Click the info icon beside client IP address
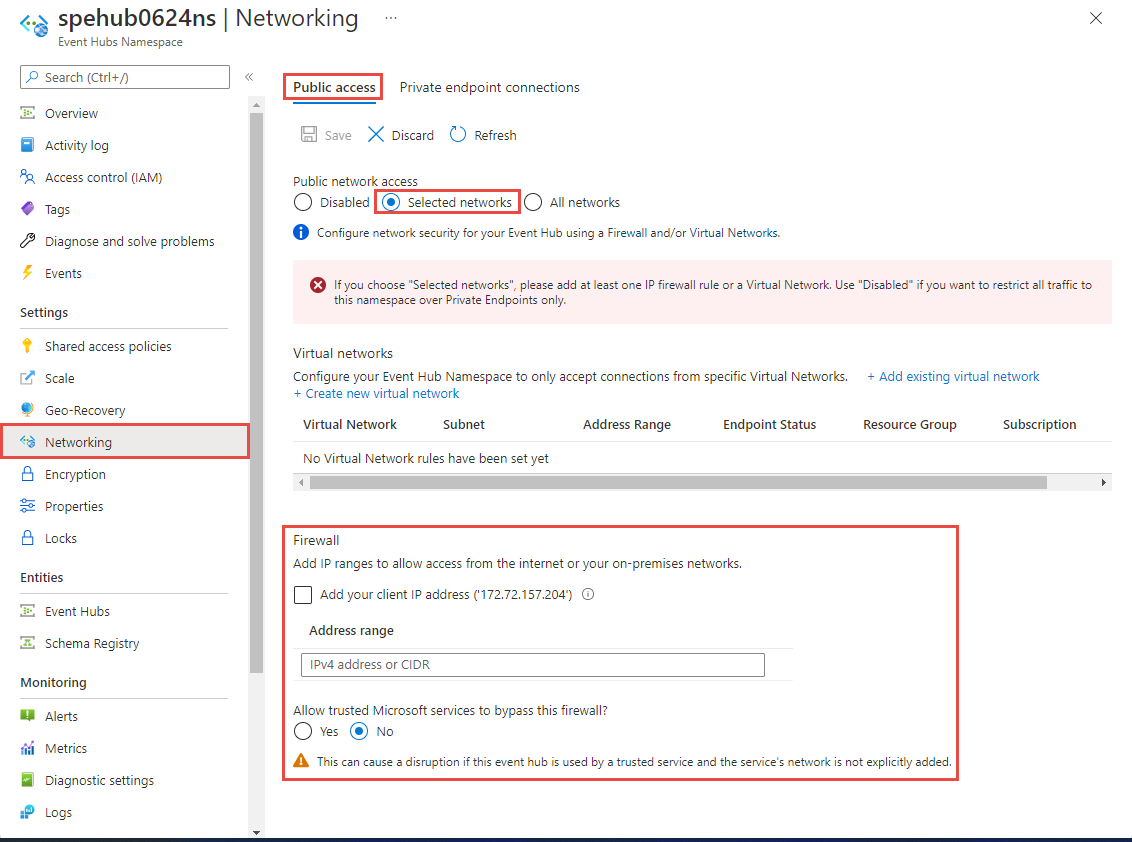The height and width of the screenshot is (842, 1132). point(588,594)
